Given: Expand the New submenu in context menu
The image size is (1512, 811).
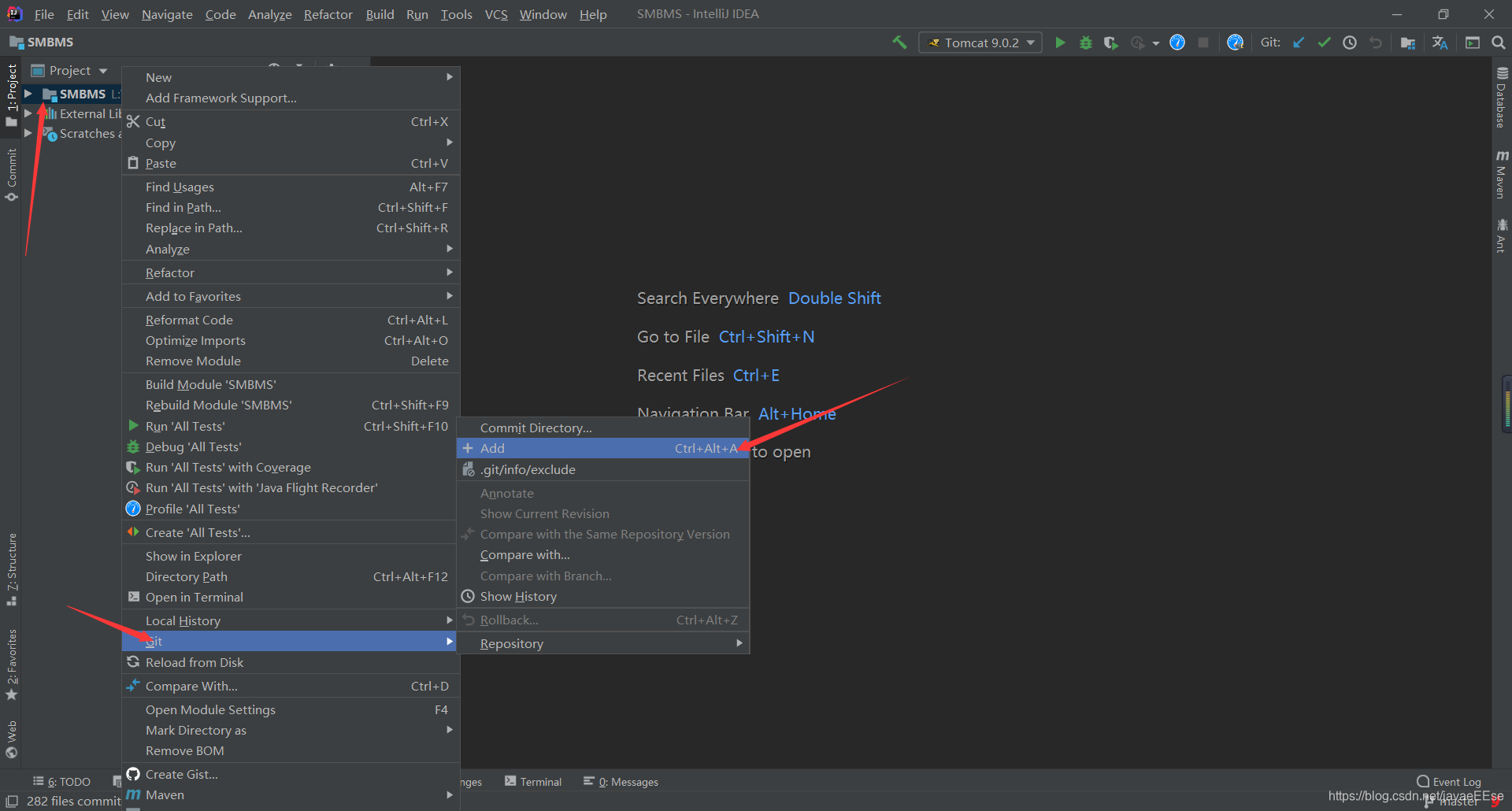Looking at the screenshot, I should (x=291, y=77).
